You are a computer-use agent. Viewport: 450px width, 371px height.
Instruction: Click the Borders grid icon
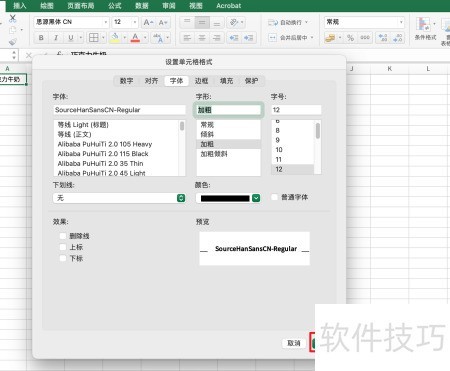(x=94, y=38)
